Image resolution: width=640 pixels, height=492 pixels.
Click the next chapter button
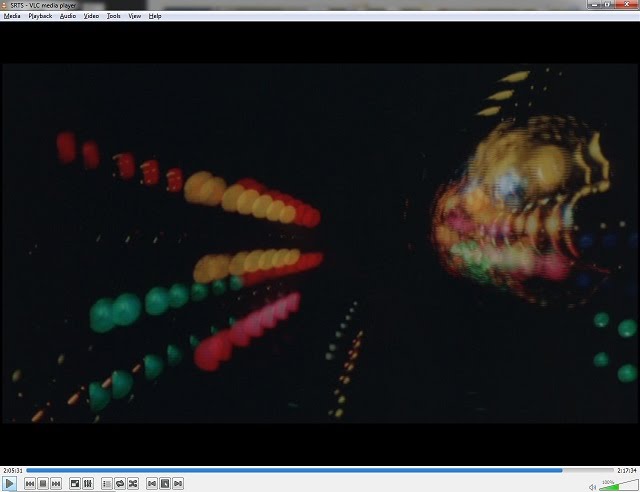click(x=178, y=484)
